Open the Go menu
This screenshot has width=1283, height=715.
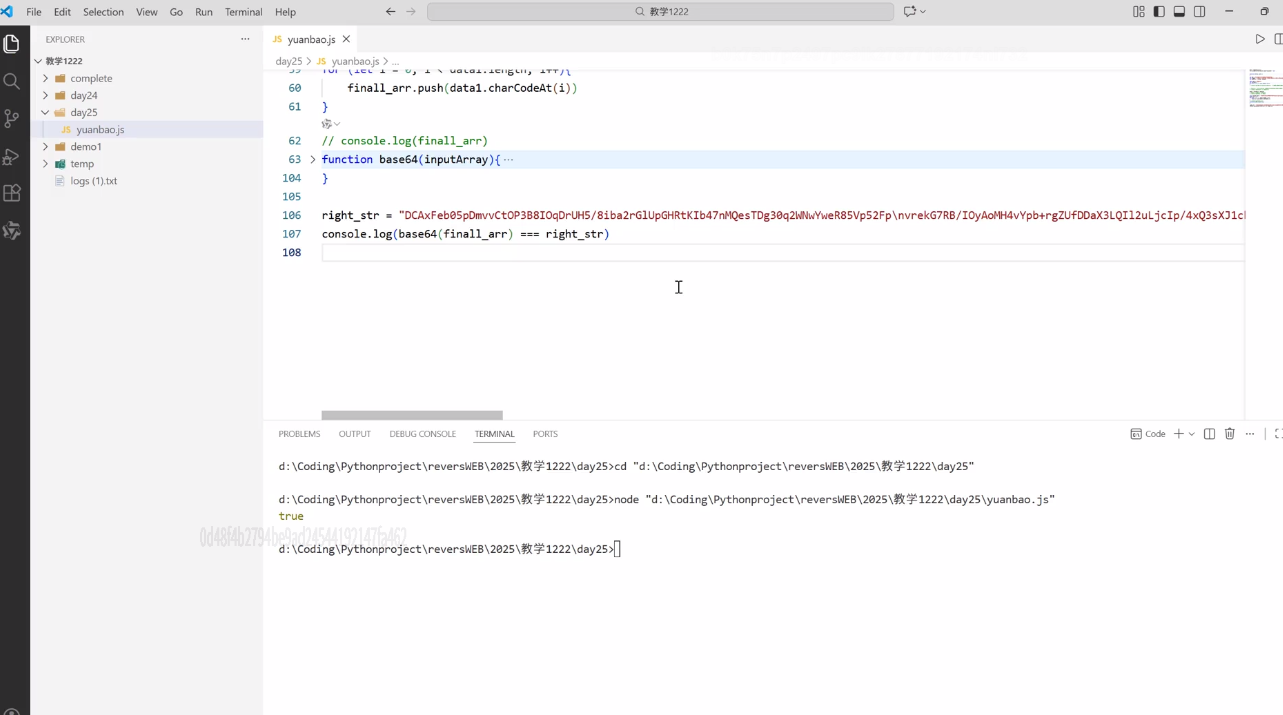pyautogui.click(x=176, y=12)
